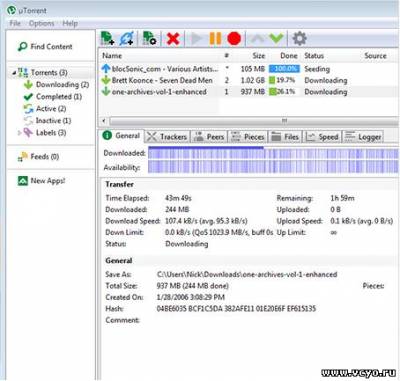This screenshot has width=400, height=381.
Task: Open Preferences via the gear icon
Action: coord(299,38)
